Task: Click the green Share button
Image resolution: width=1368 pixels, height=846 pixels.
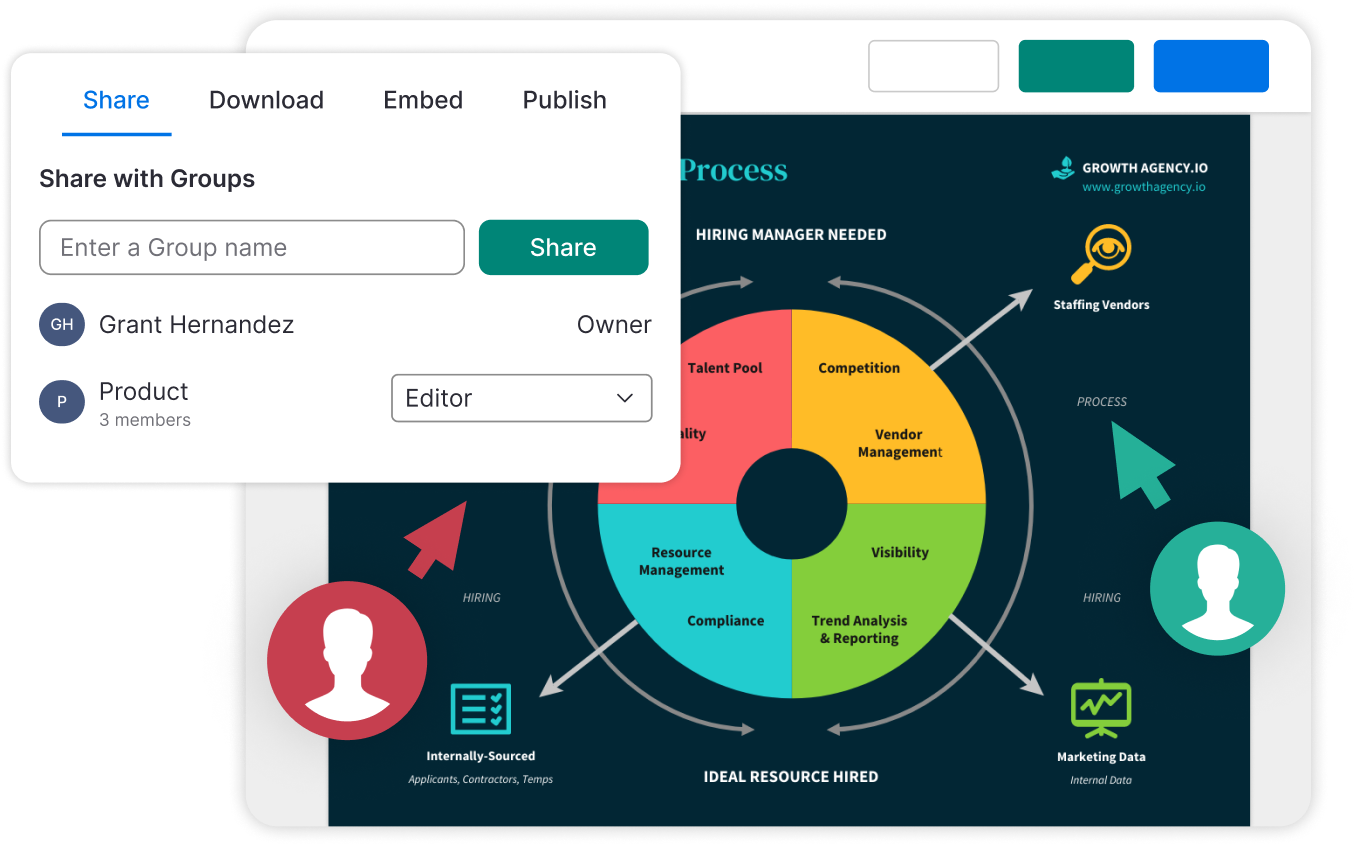Action: coord(563,247)
